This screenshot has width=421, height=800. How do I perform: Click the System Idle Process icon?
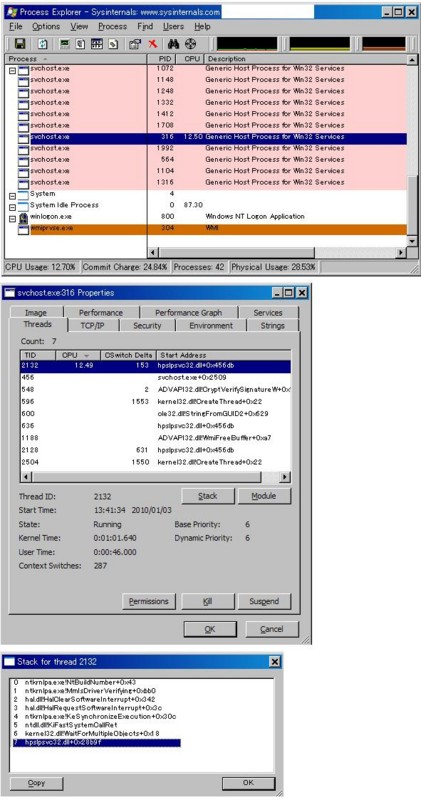click(x=23, y=206)
